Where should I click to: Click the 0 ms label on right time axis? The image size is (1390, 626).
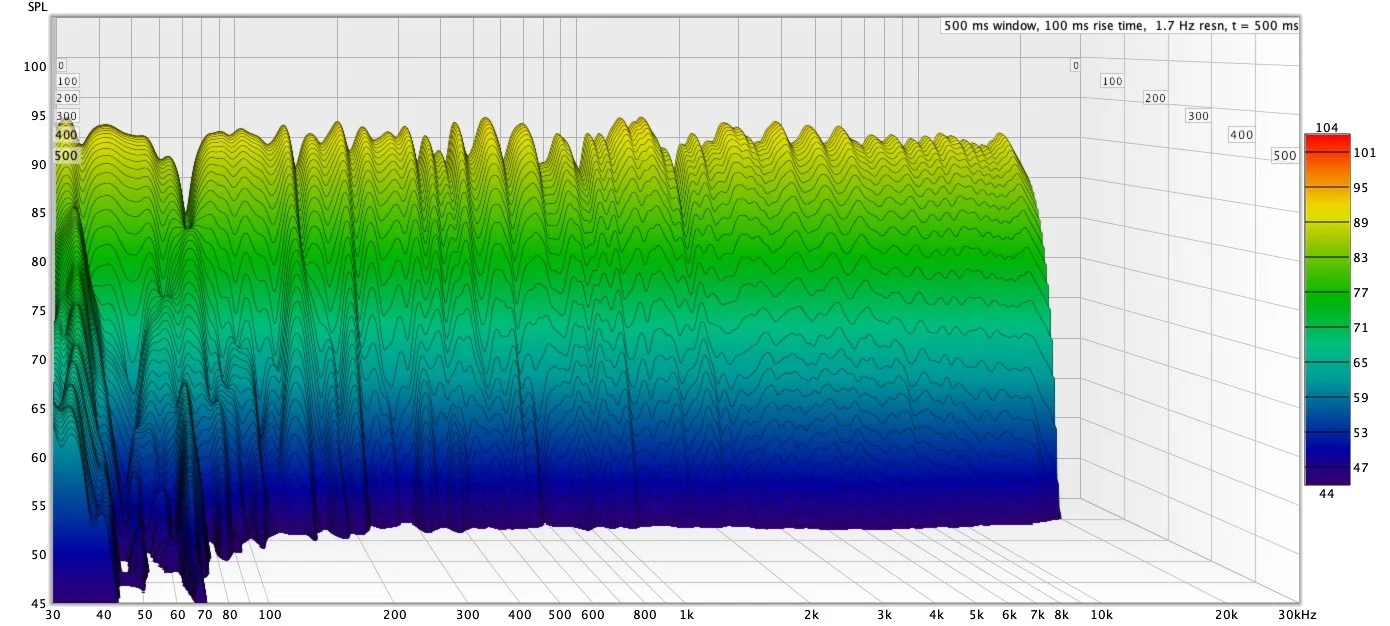pos(1075,65)
